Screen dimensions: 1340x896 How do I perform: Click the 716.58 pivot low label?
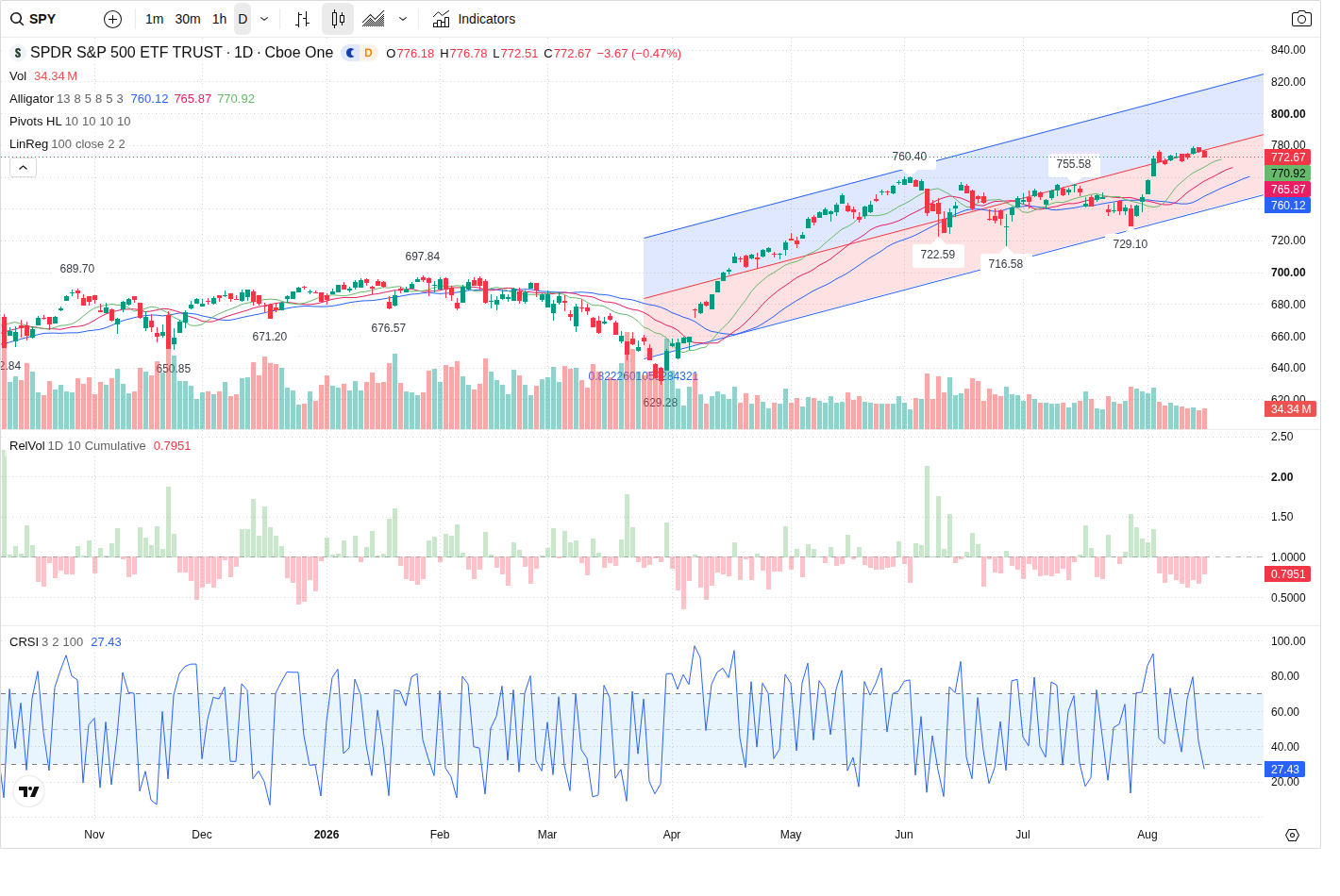pyautogui.click(x=1006, y=264)
